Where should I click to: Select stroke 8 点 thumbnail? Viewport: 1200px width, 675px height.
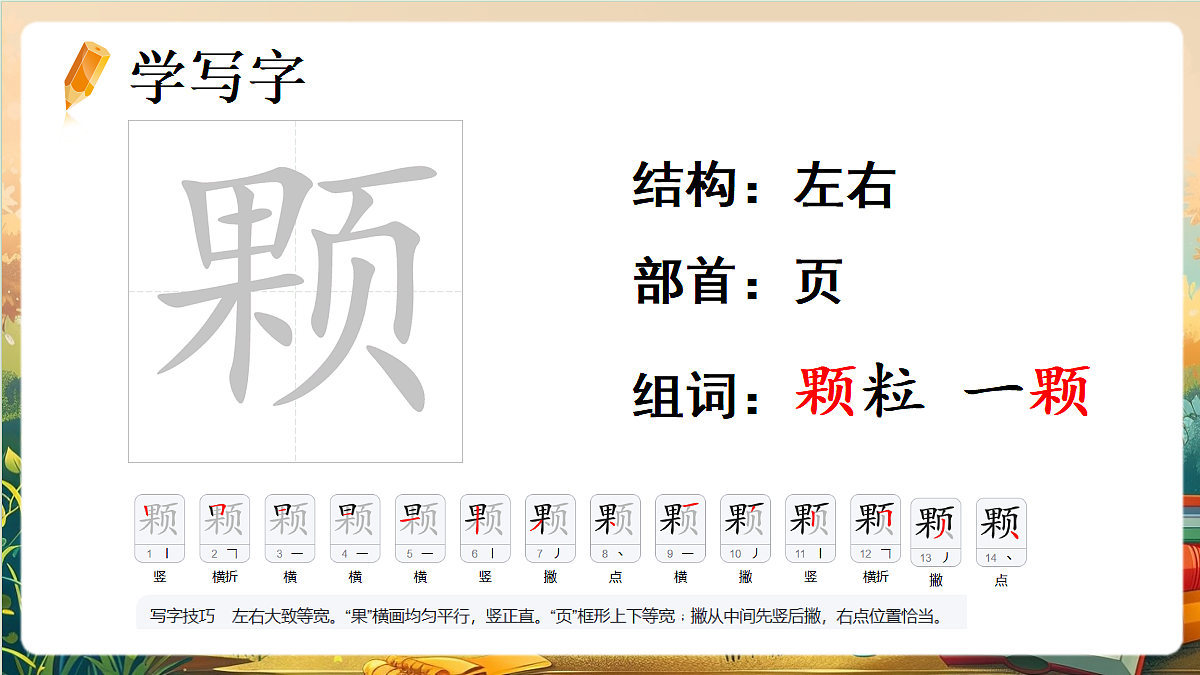(616, 529)
